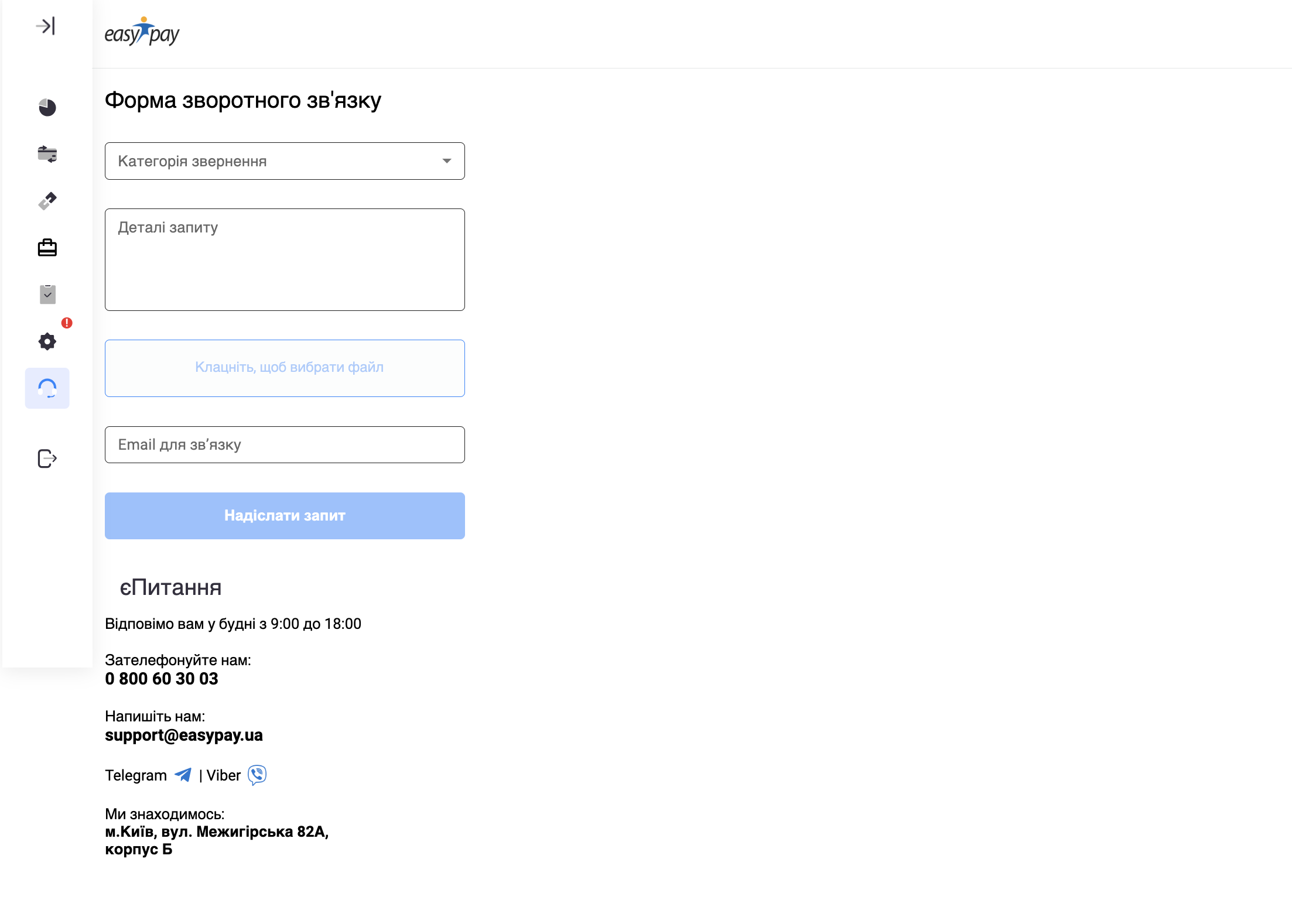Focus the Email для зв'язку field
This screenshot has width=1292, height=924.
(x=285, y=444)
